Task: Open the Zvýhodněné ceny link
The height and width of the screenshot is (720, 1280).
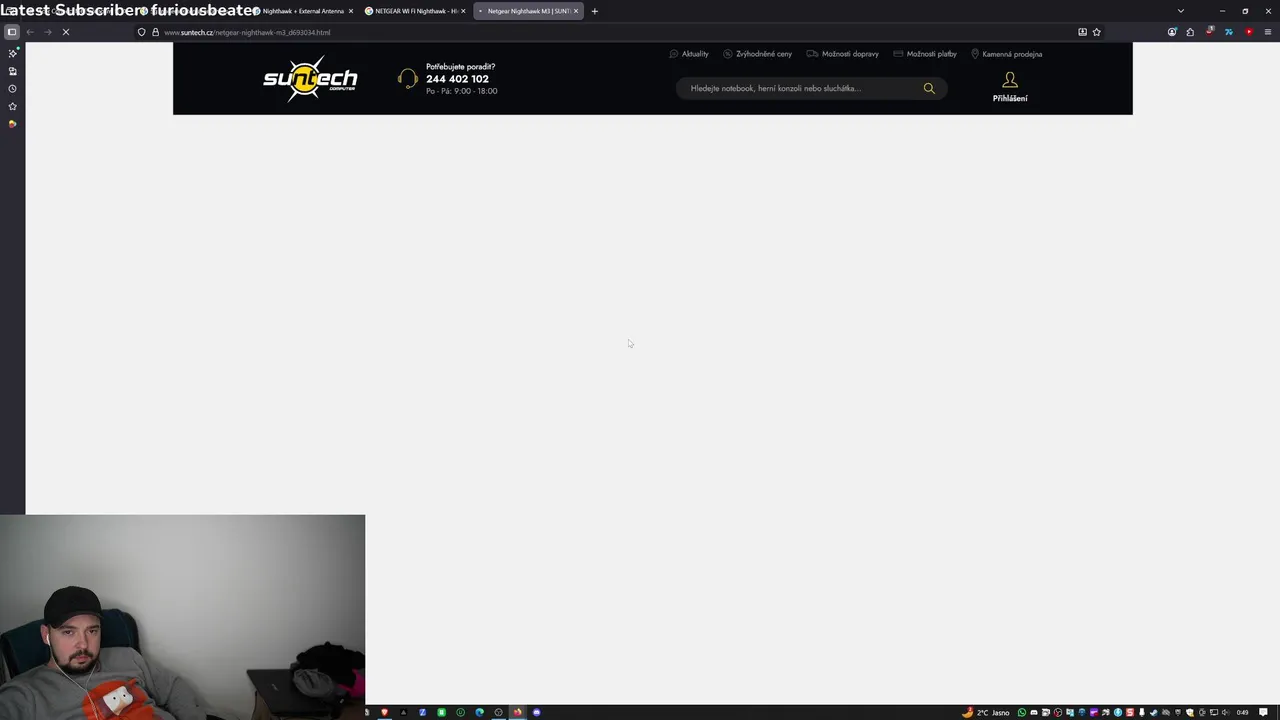Action: (x=758, y=54)
